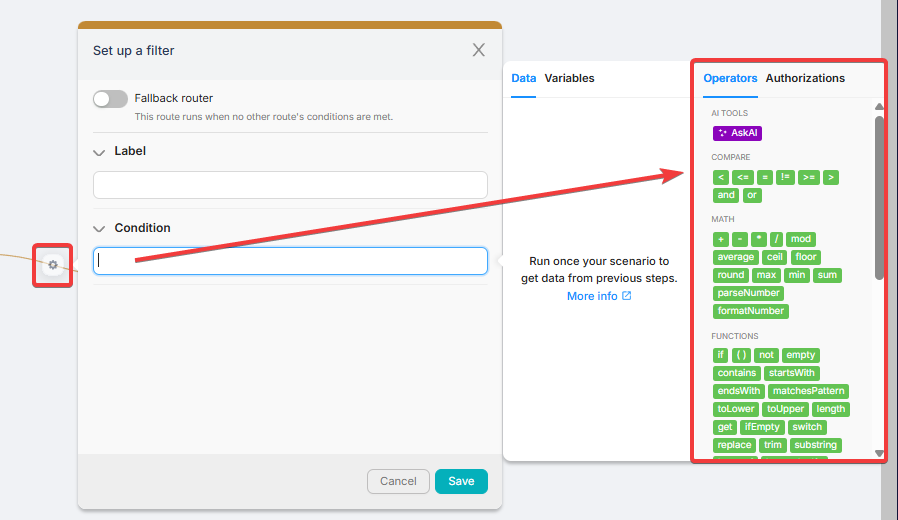Open the Authorizations tab
Image resolution: width=898 pixels, height=520 pixels.
click(805, 78)
